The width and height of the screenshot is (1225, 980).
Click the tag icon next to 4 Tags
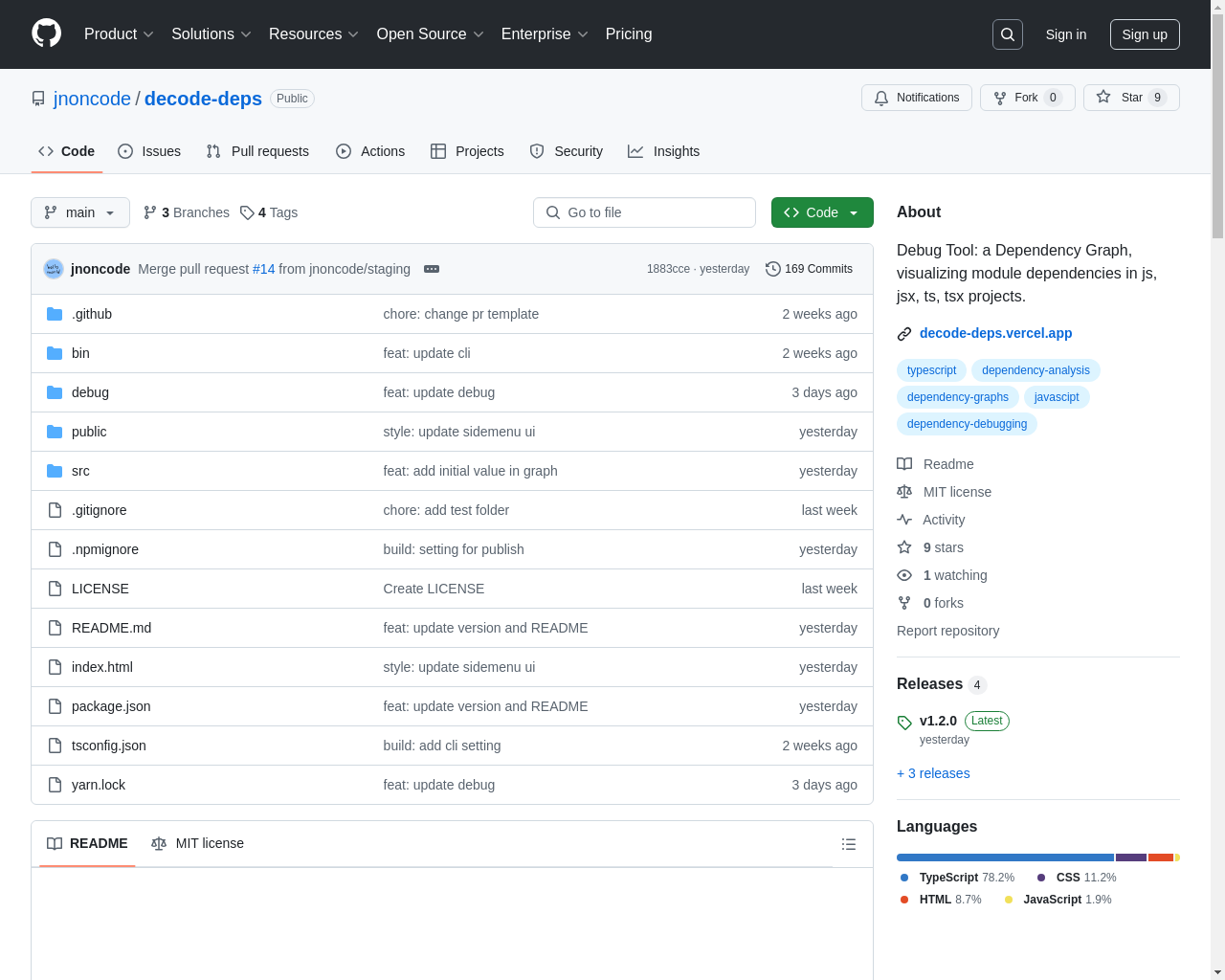pos(247,212)
